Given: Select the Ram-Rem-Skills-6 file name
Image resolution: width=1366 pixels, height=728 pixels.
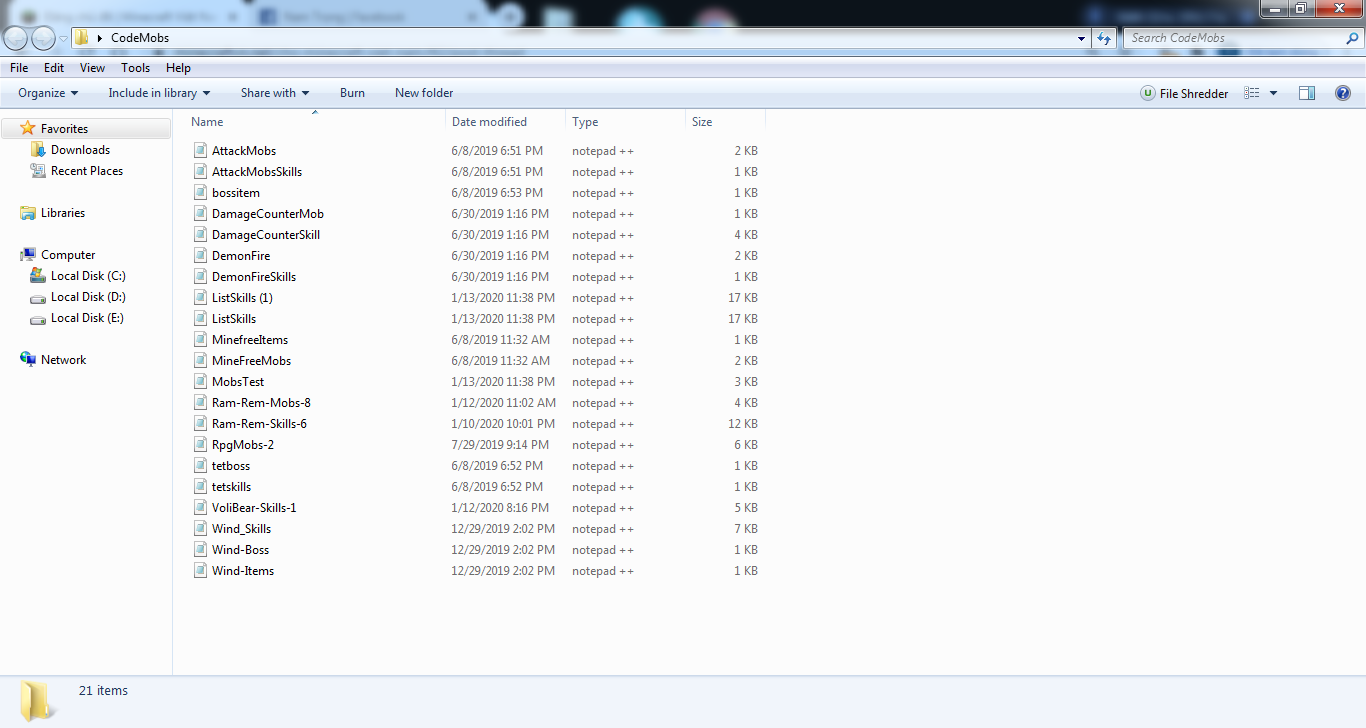Looking at the screenshot, I should click(260, 424).
